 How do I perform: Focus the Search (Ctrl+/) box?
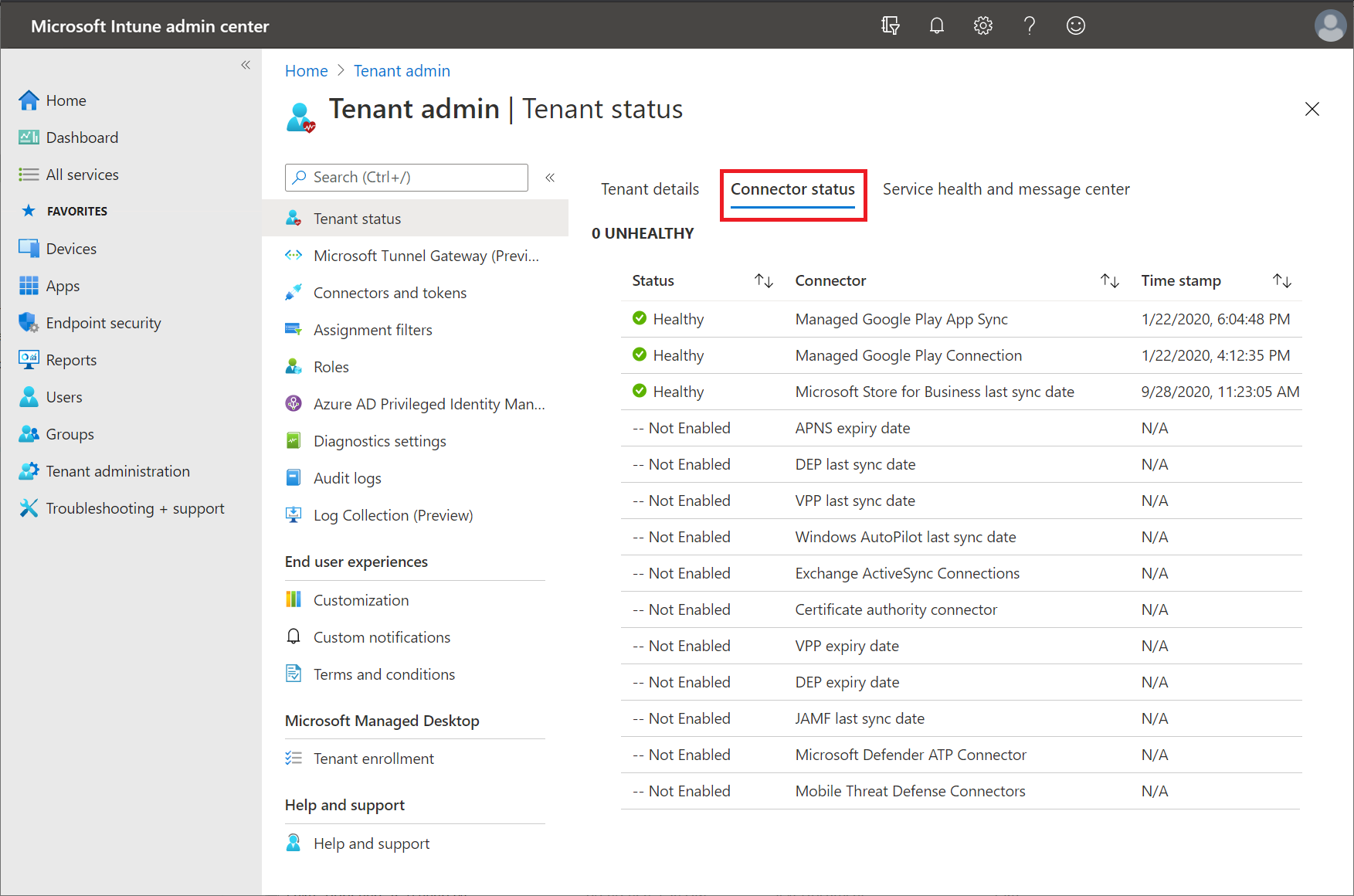pyautogui.click(x=406, y=178)
